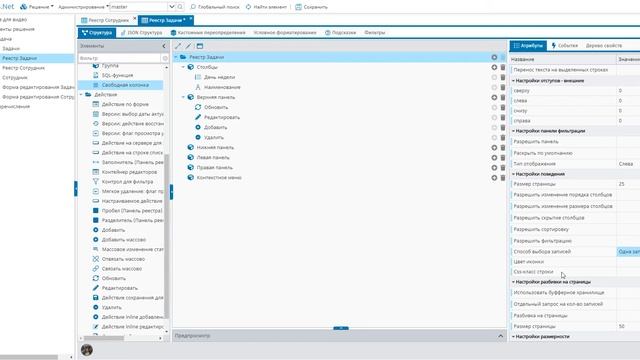Open Кастомные переопределения tab

(208, 33)
